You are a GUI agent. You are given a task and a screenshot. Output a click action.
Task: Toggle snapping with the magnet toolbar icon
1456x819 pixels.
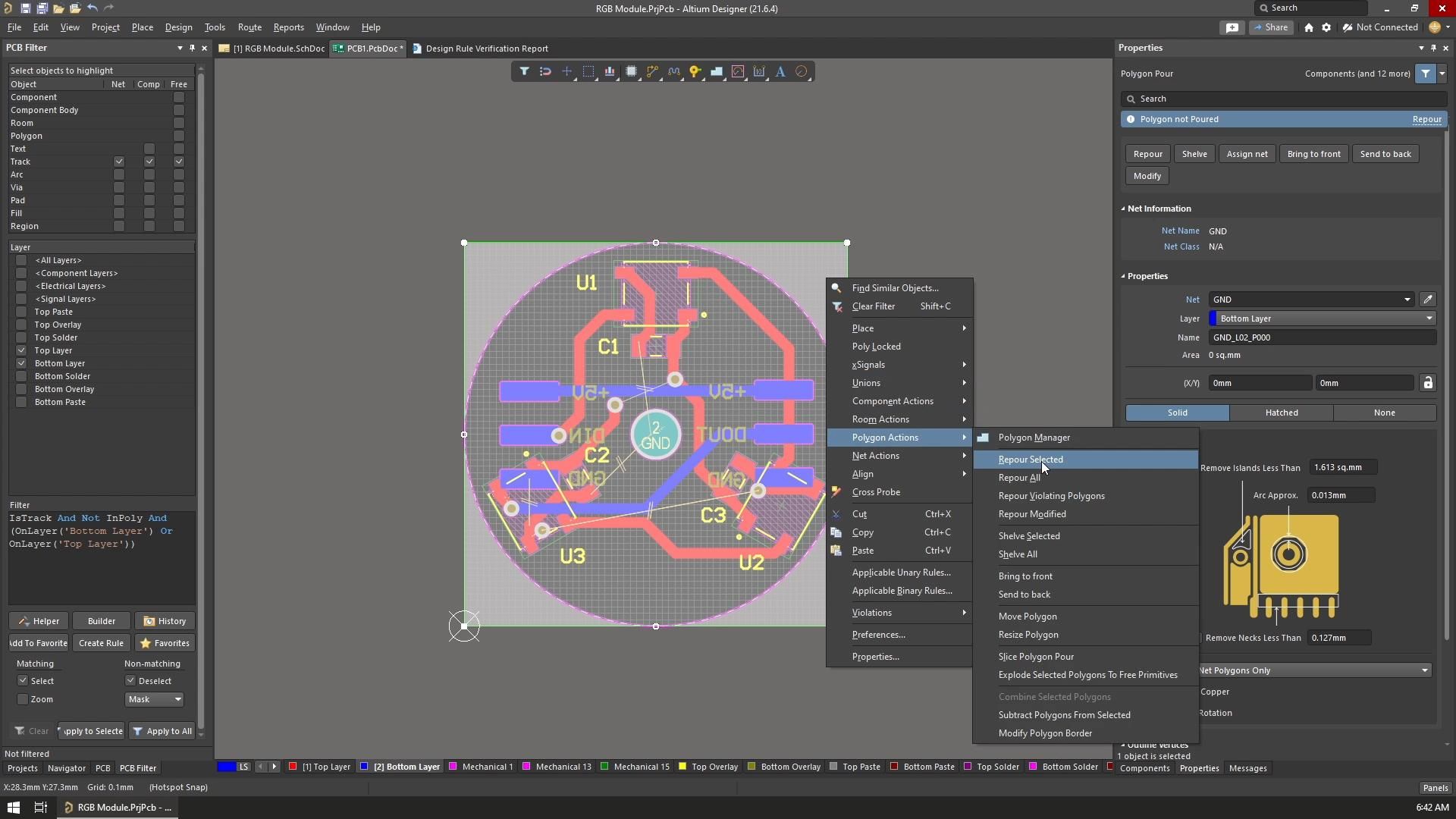(x=545, y=71)
